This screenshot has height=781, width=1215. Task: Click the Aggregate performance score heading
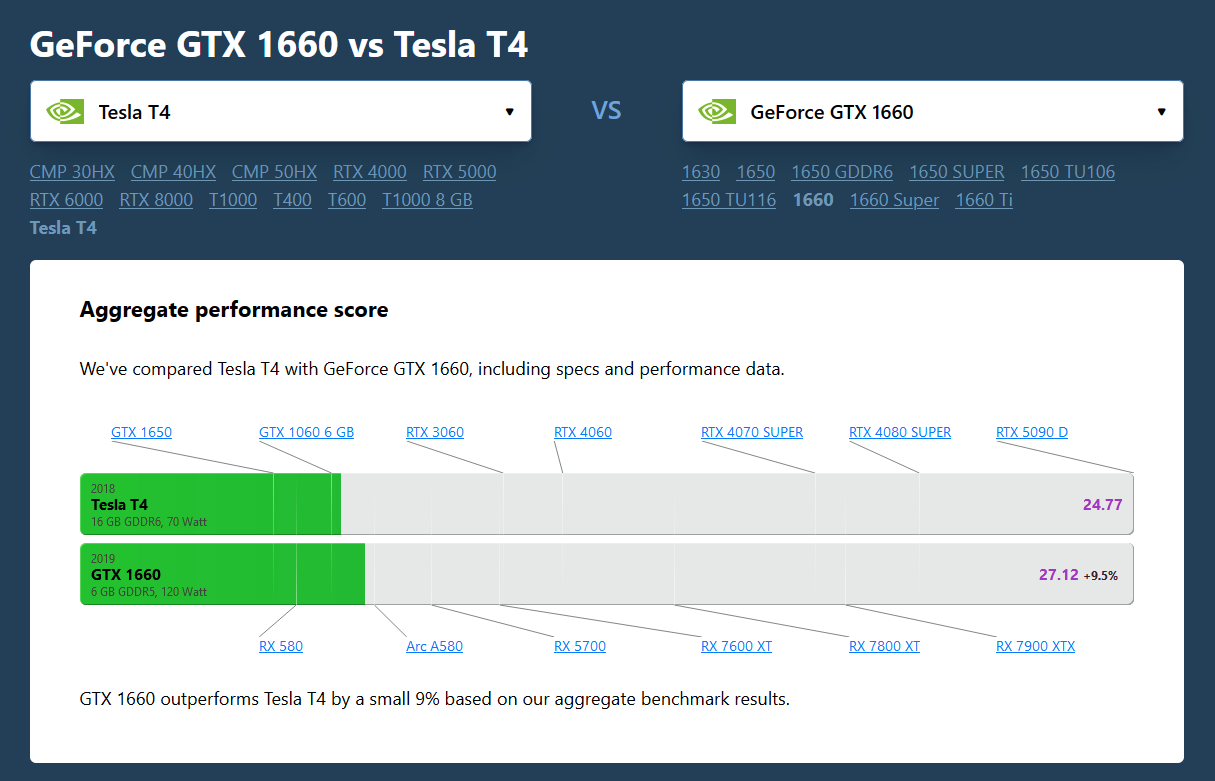pos(234,310)
